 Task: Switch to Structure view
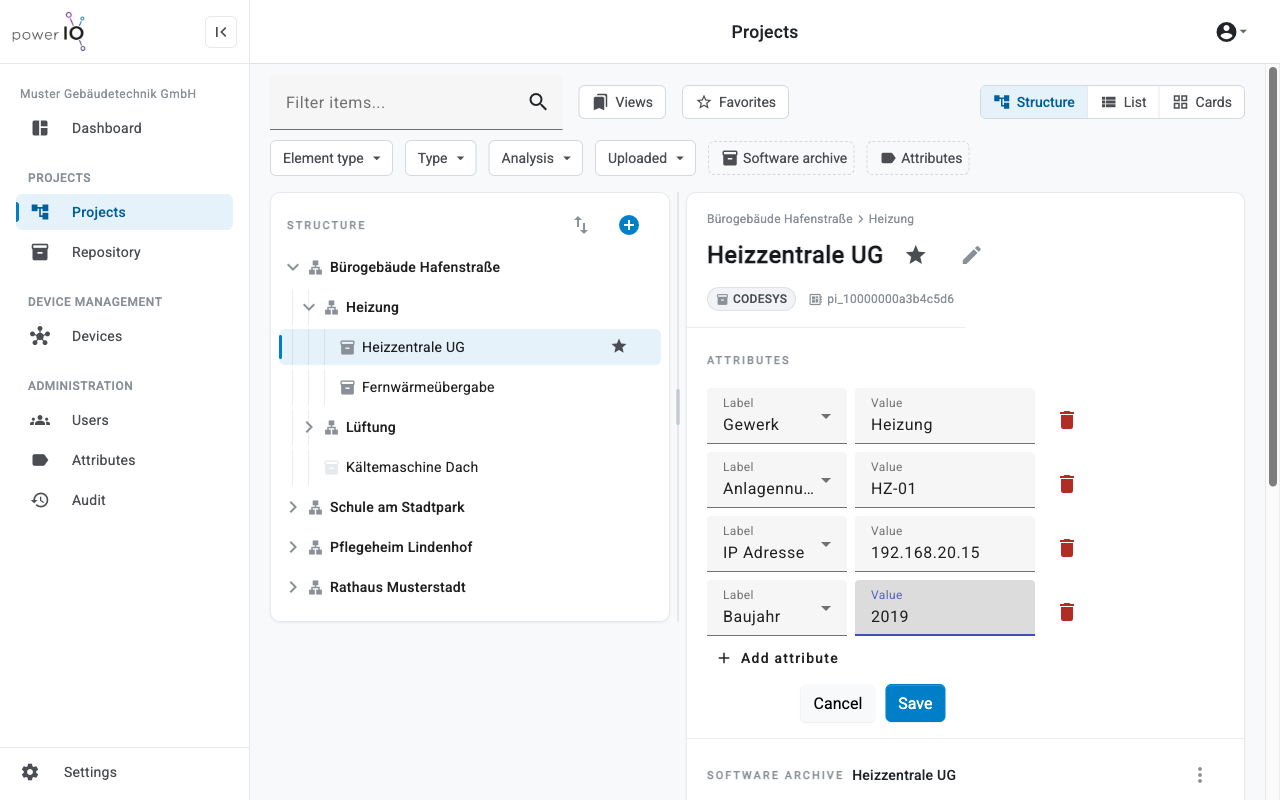pos(1034,102)
